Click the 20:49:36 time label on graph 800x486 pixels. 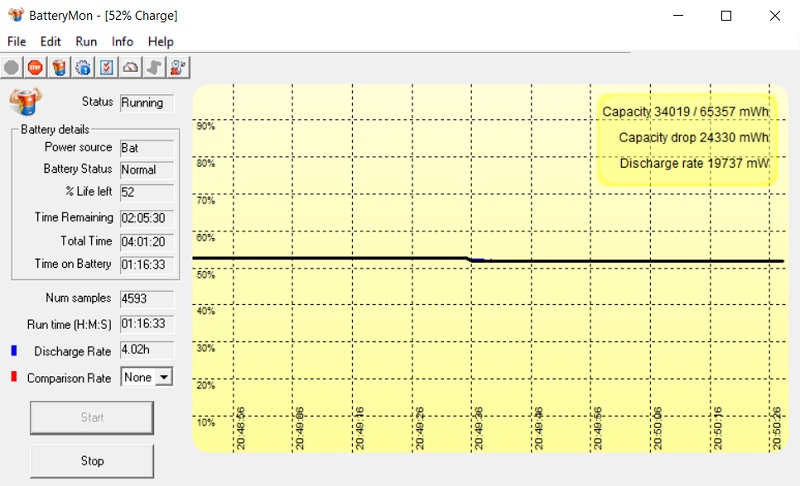click(x=478, y=428)
